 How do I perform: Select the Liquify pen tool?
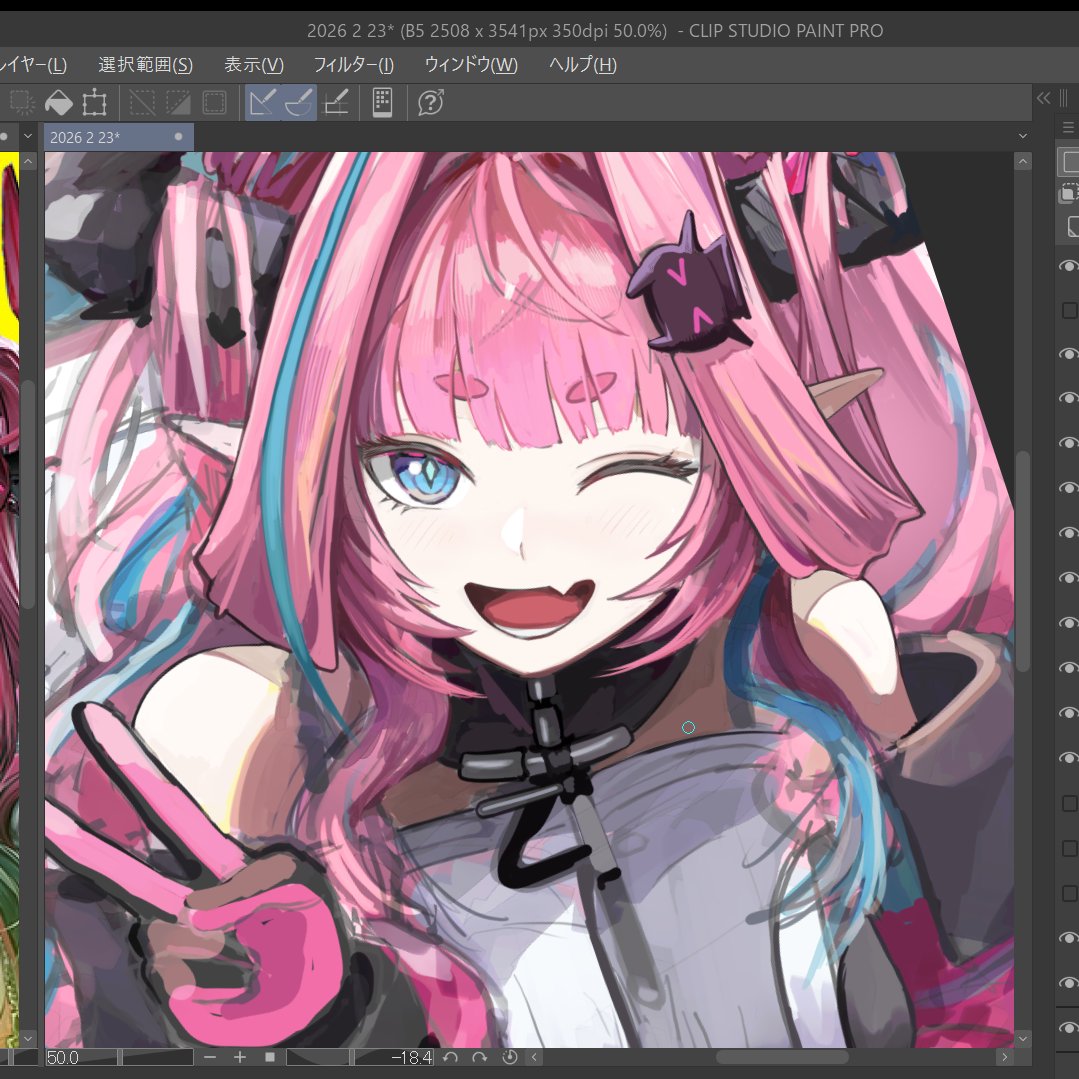(x=337, y=101)
